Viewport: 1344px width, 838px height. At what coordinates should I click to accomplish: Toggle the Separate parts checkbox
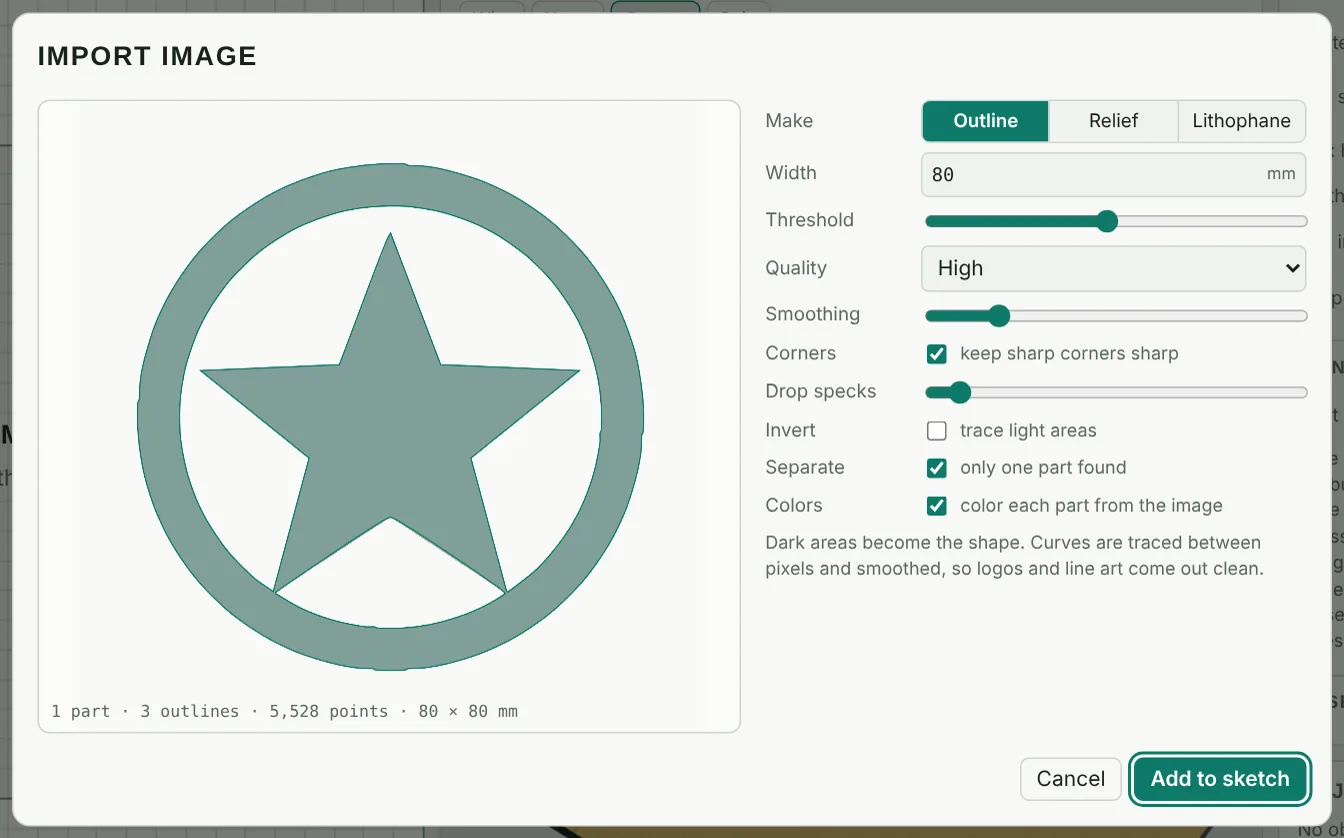[937, 468]
